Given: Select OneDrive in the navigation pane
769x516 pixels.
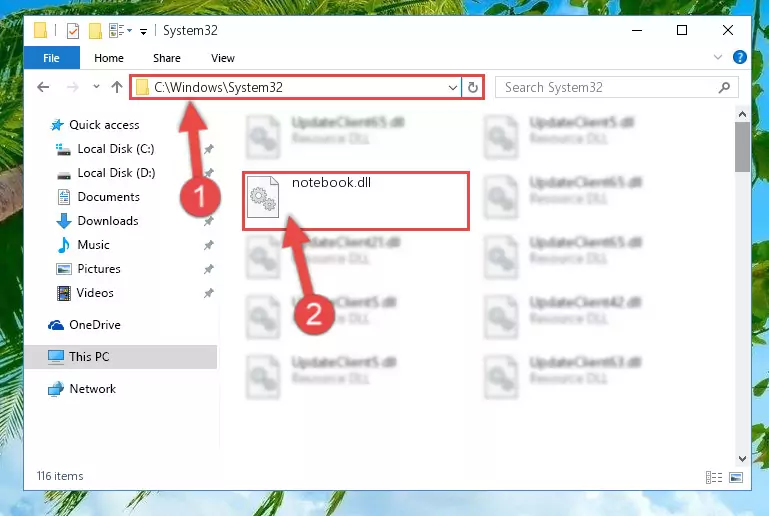Looking at the screenshot, I should coord(95,325).
